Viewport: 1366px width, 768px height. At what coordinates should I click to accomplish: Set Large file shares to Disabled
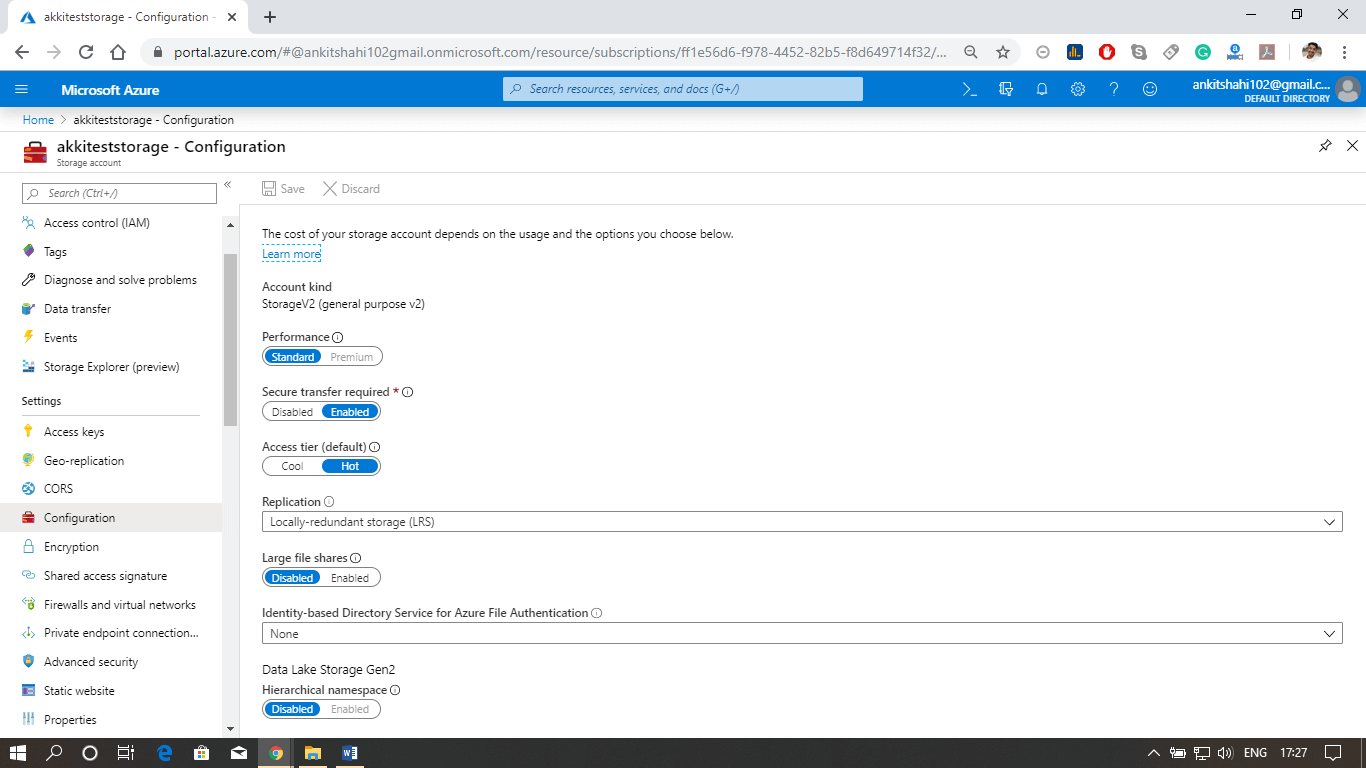click(293, 578)
